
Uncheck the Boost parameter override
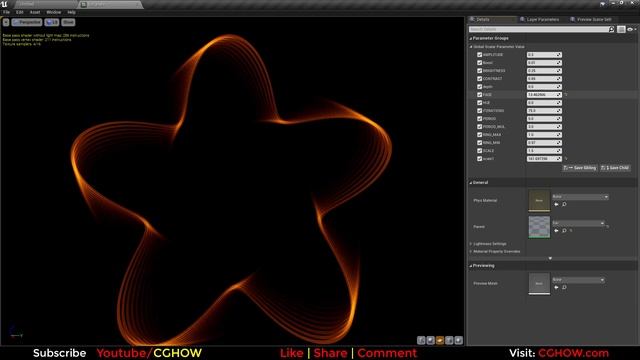pos(480,63)
